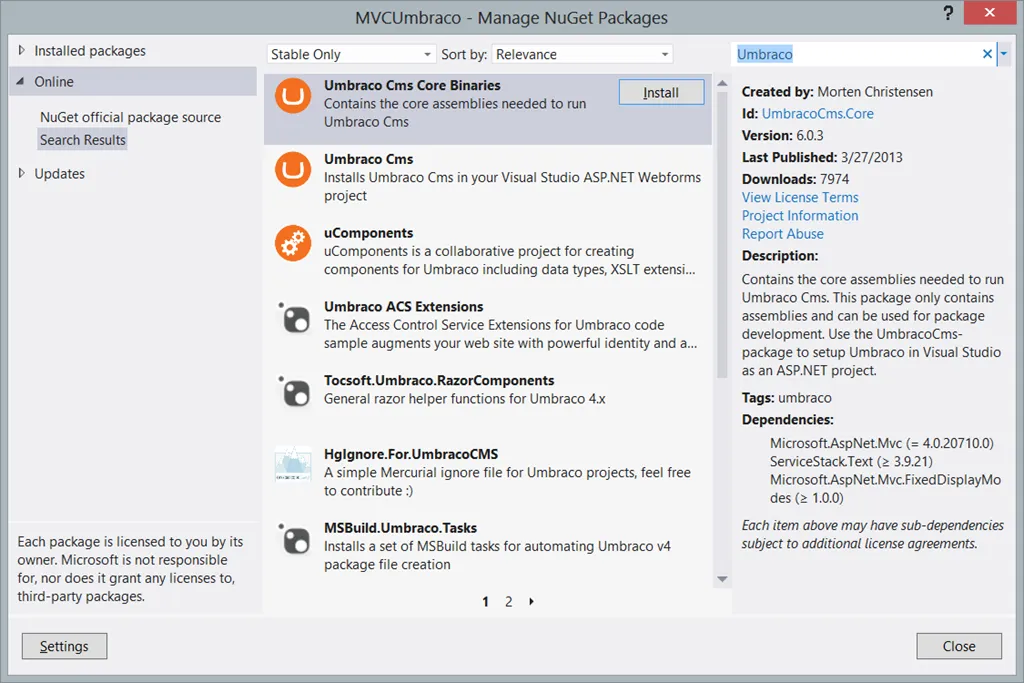Select NuGet official package source
Image resolution: width=1024 pixels, height=683 pixels.
click(x=130, y=117)
